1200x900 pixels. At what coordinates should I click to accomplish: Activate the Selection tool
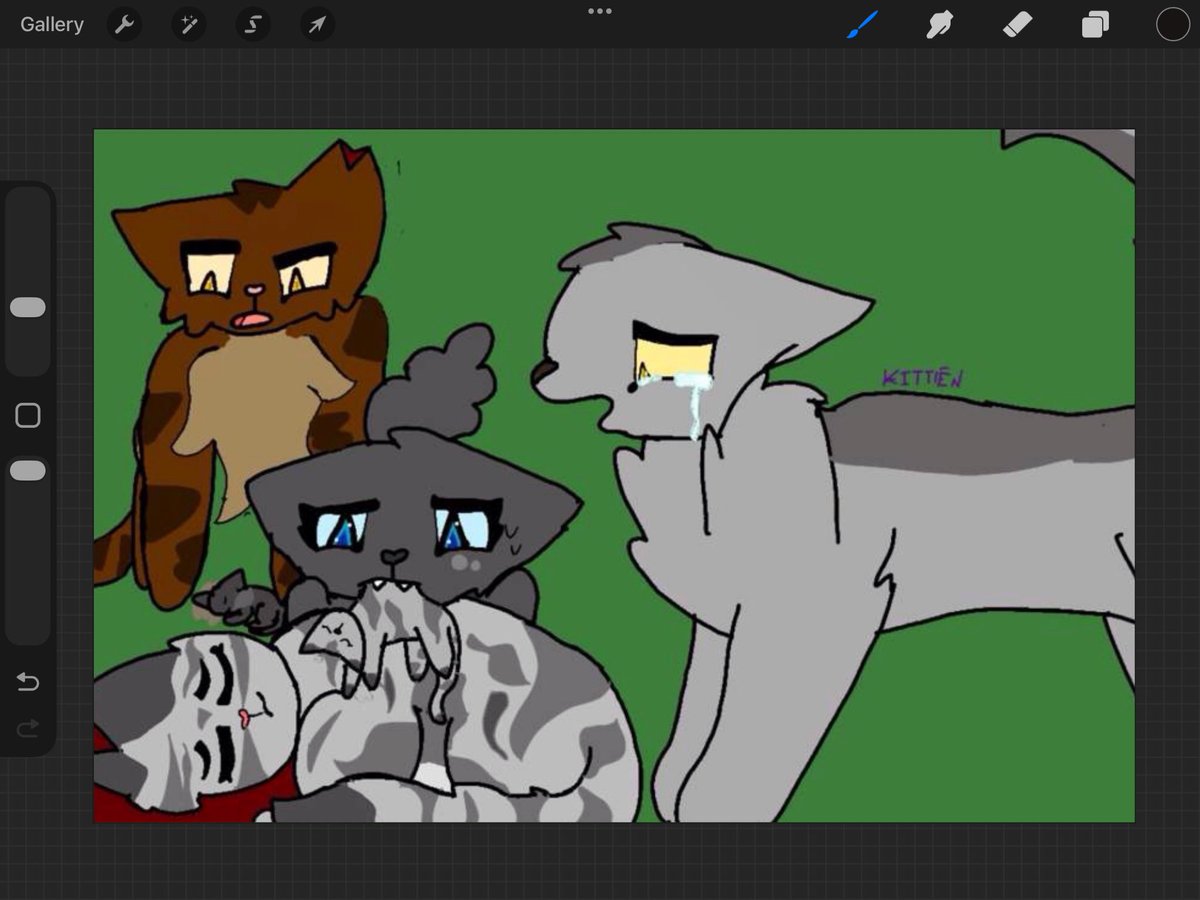coord(253,25)
